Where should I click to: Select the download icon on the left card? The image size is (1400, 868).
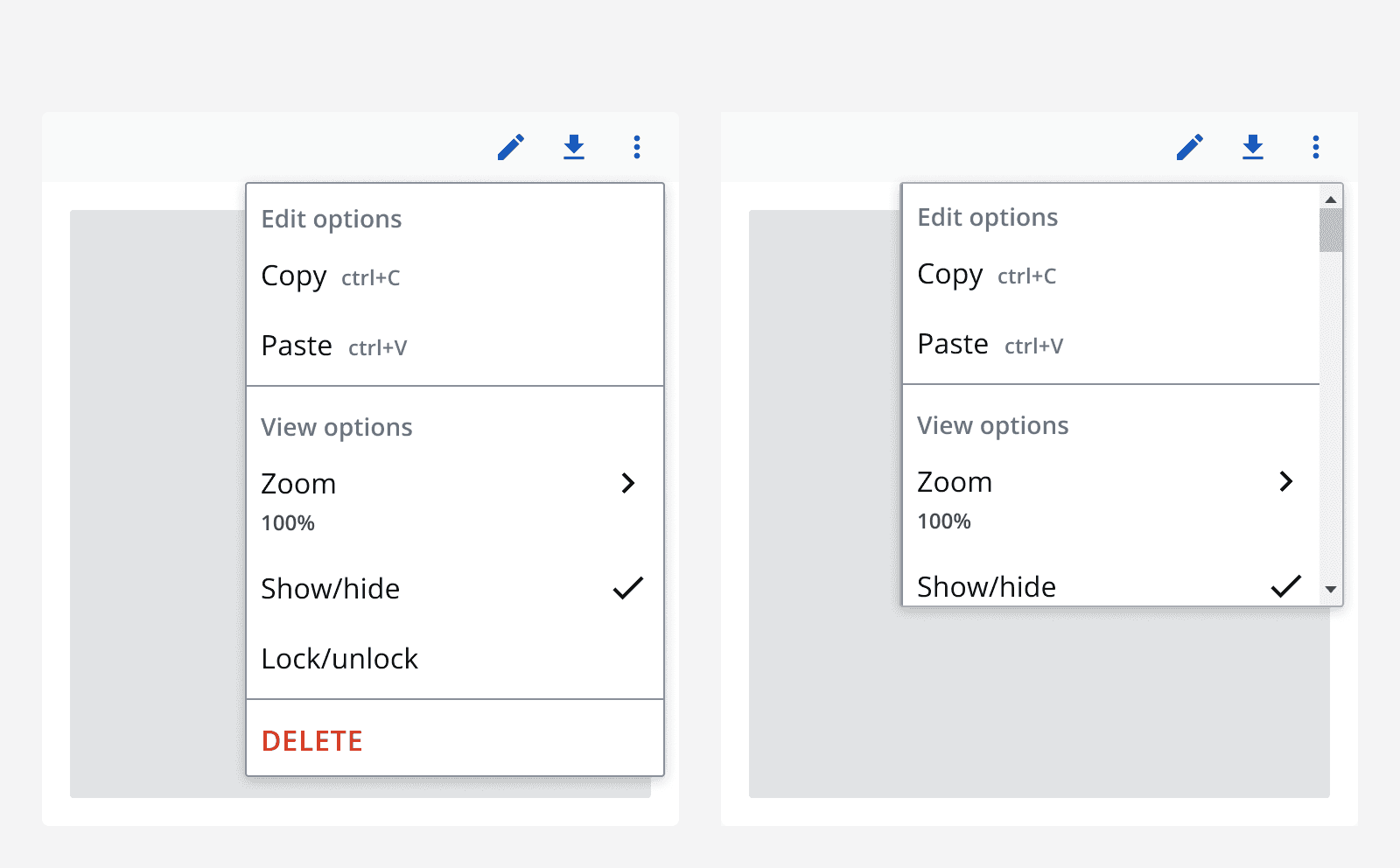coord(575,147)
